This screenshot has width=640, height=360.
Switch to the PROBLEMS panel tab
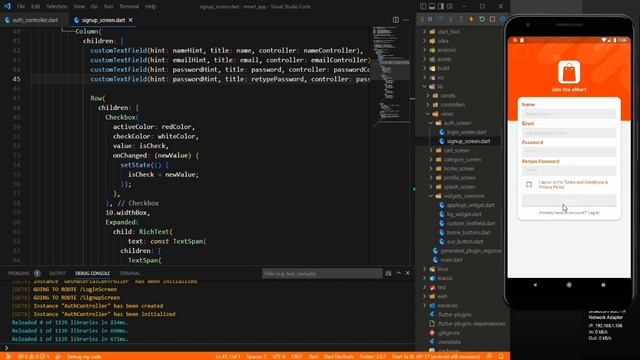click(19, 273)
